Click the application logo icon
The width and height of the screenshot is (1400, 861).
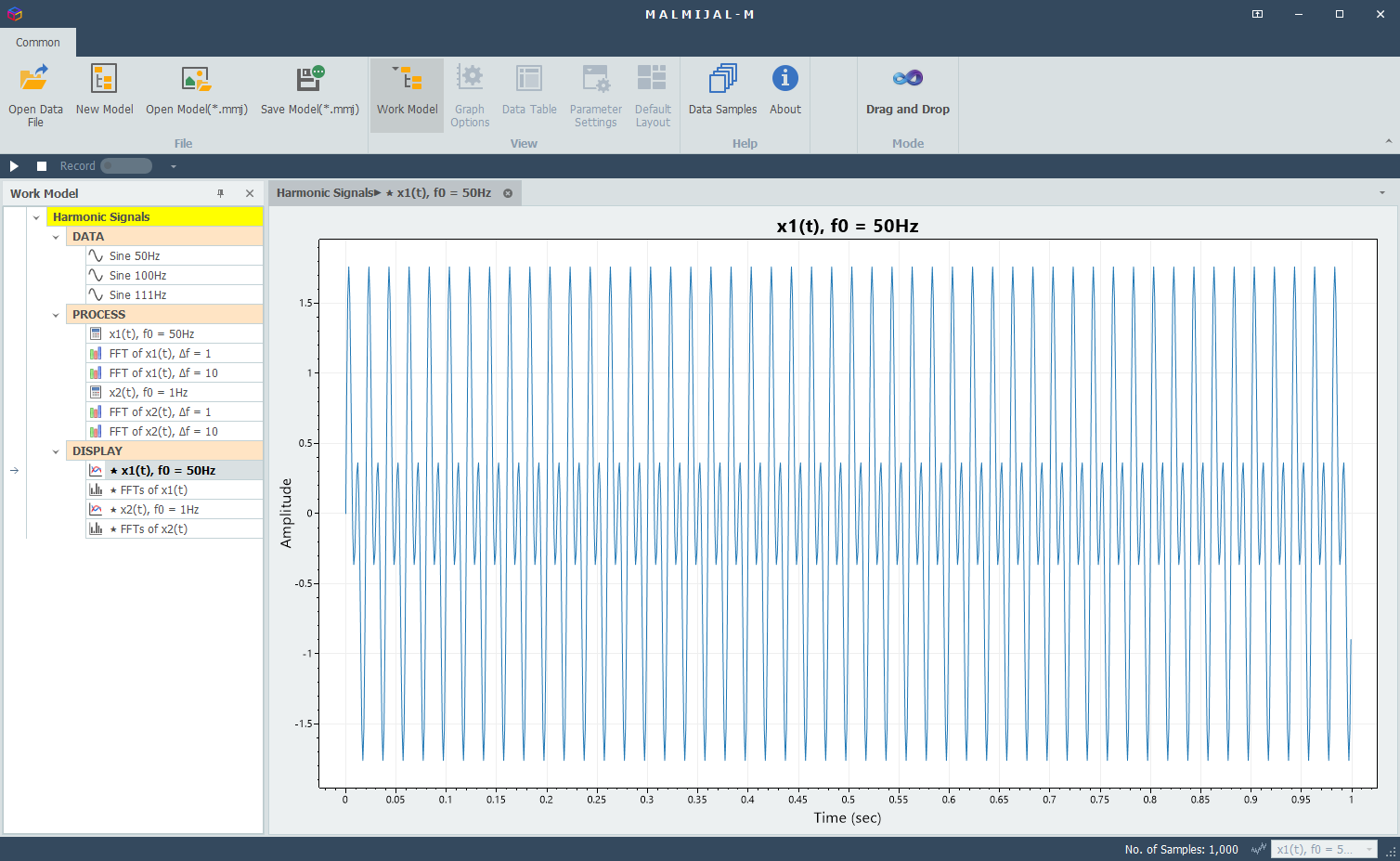pos(14,14)
